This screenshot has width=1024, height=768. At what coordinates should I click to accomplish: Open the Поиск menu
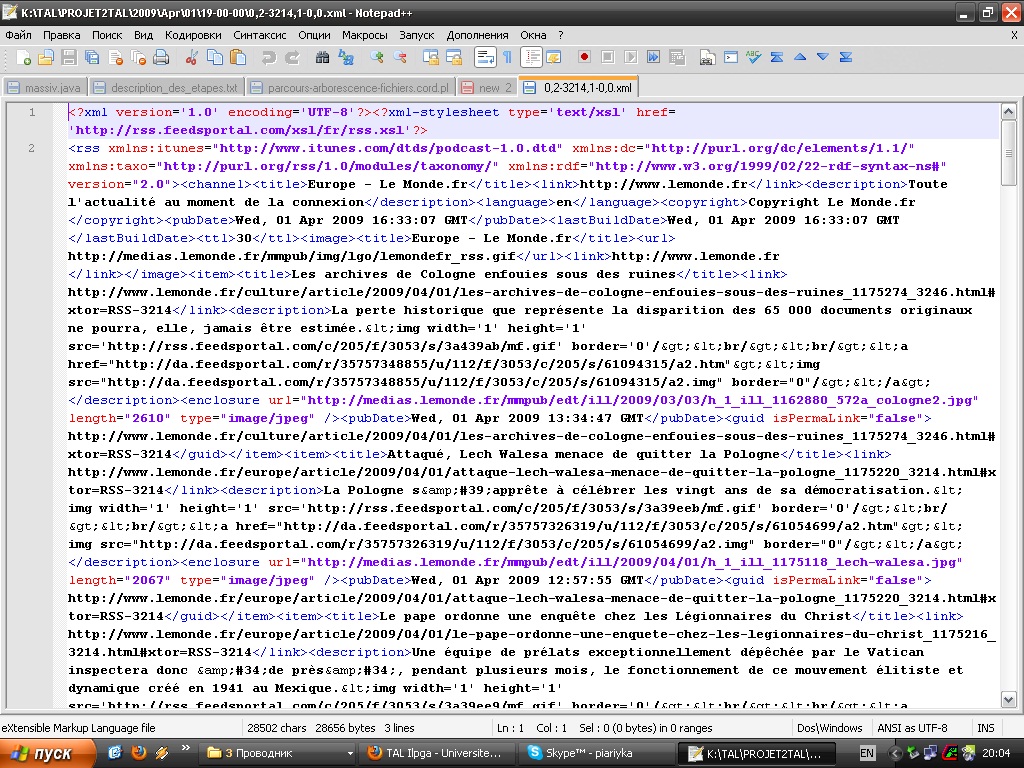[x=107, y=35]
